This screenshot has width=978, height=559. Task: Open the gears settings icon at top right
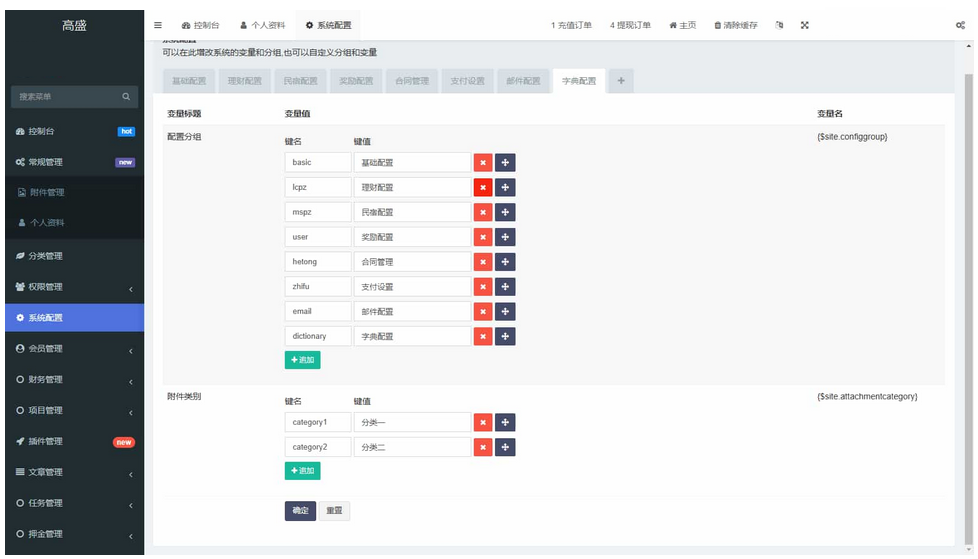(960, 25)
